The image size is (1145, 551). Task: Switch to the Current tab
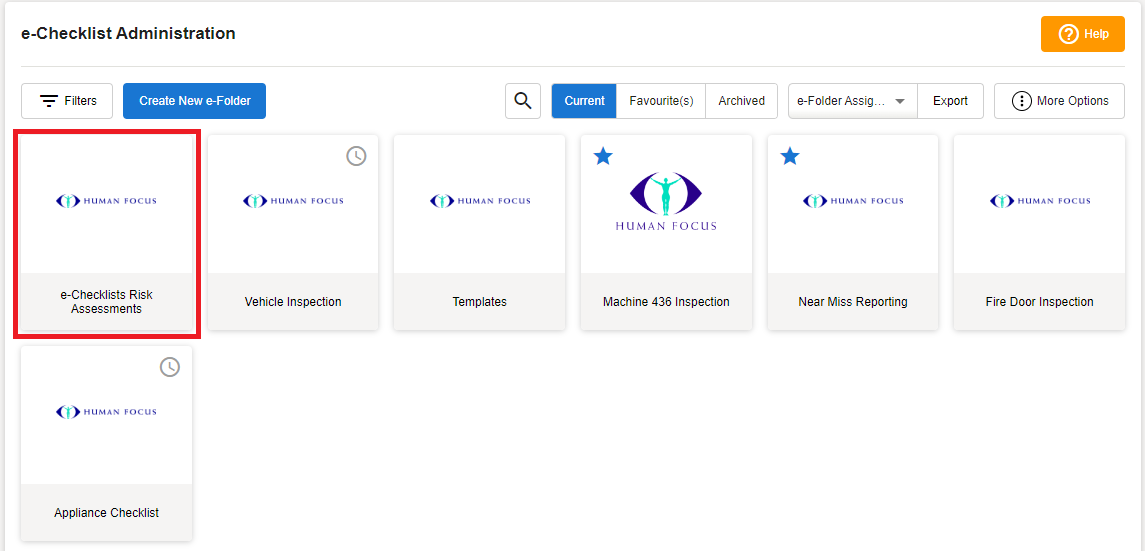click(584, 101)
